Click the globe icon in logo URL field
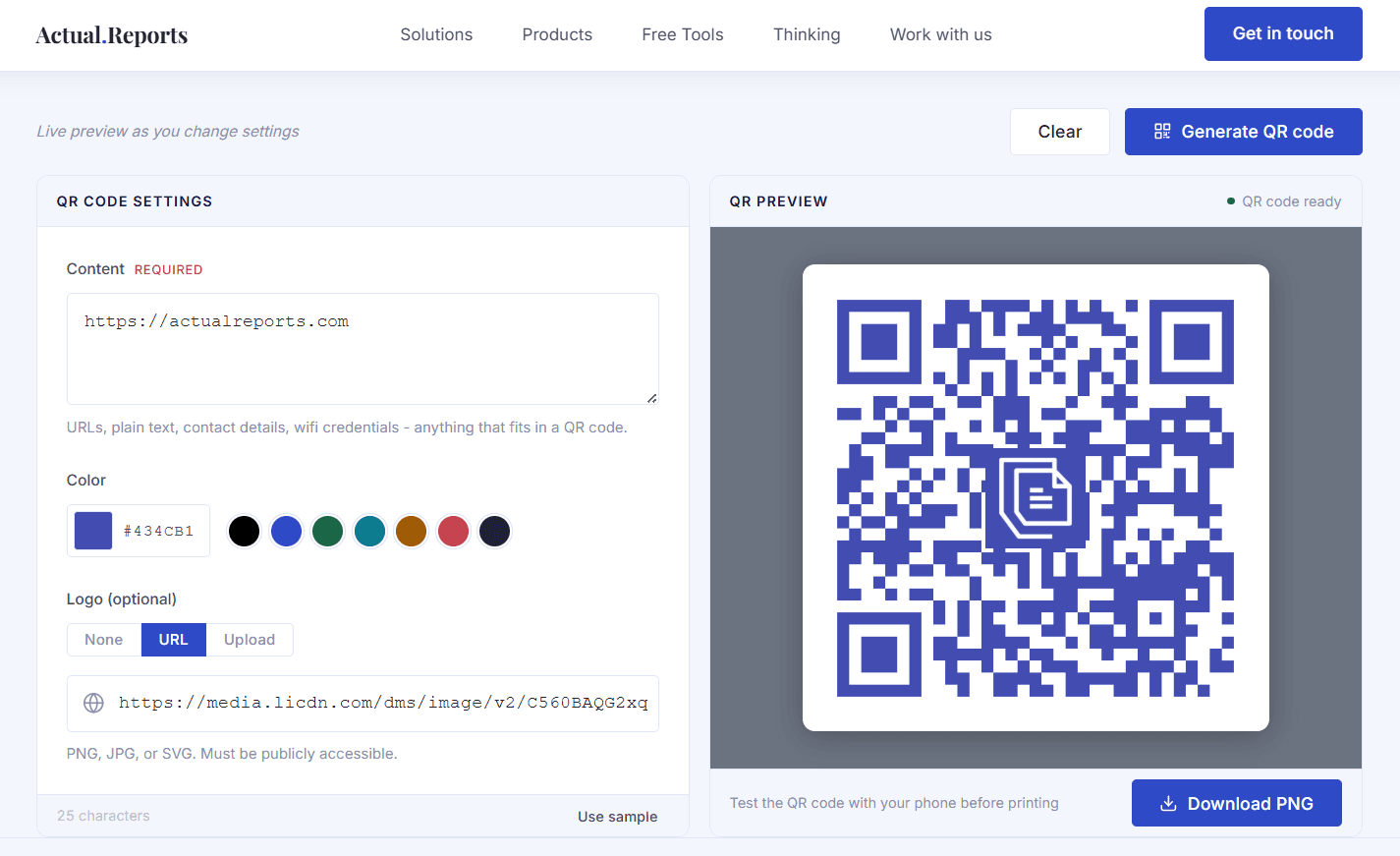The image size is (1400, 856). [93, 703]
